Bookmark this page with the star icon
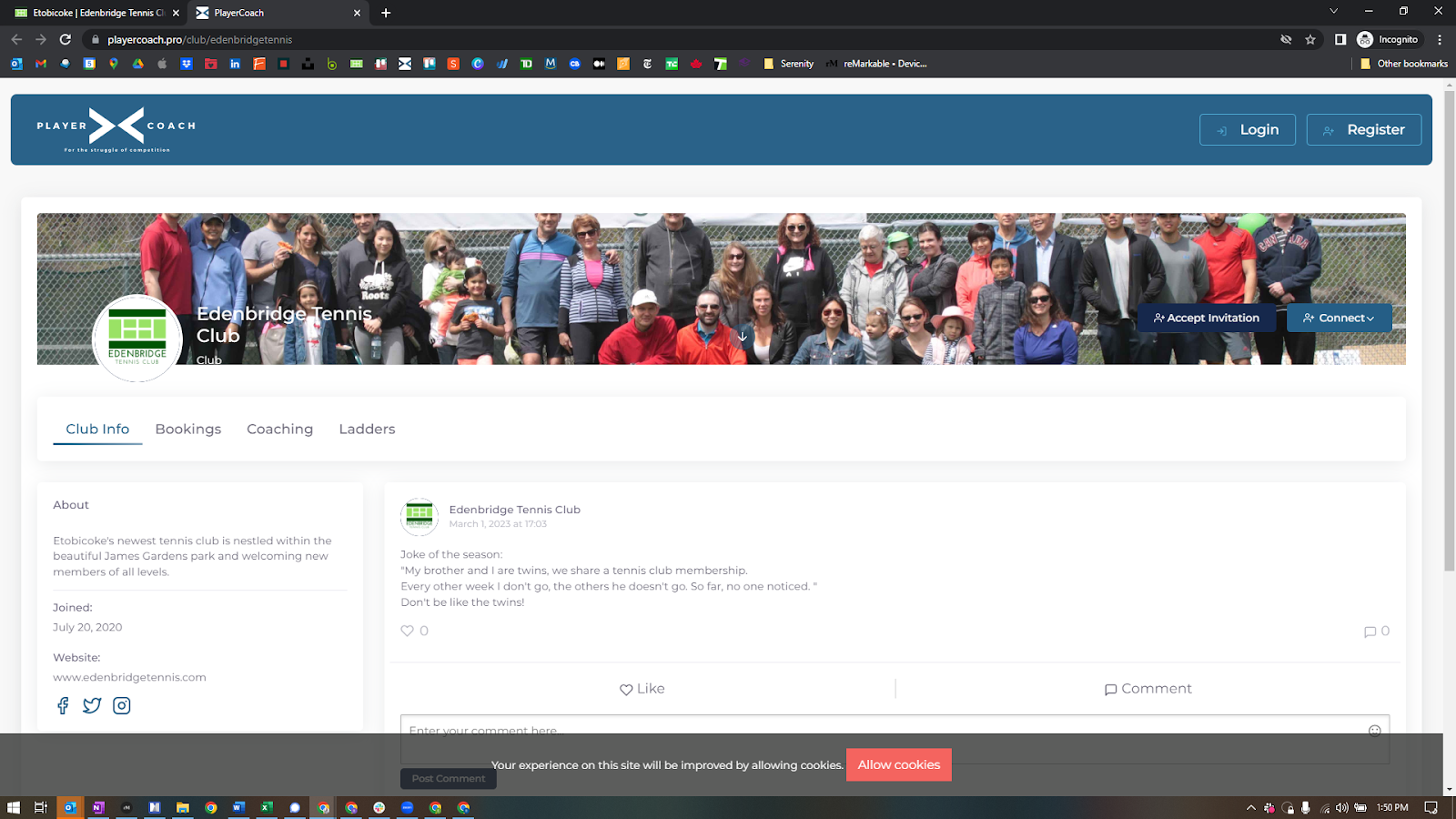 click(1310, 39)
